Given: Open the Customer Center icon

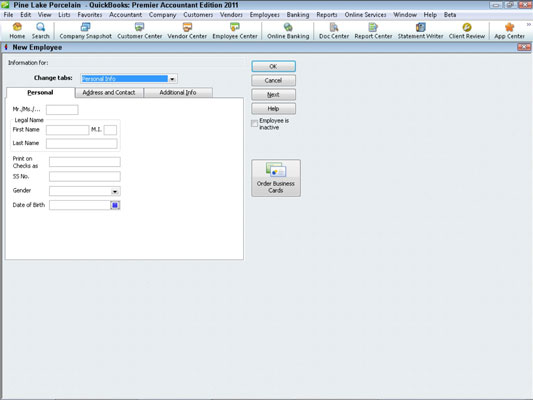Looking at the screenshot, I should click(x=139, y=27).
